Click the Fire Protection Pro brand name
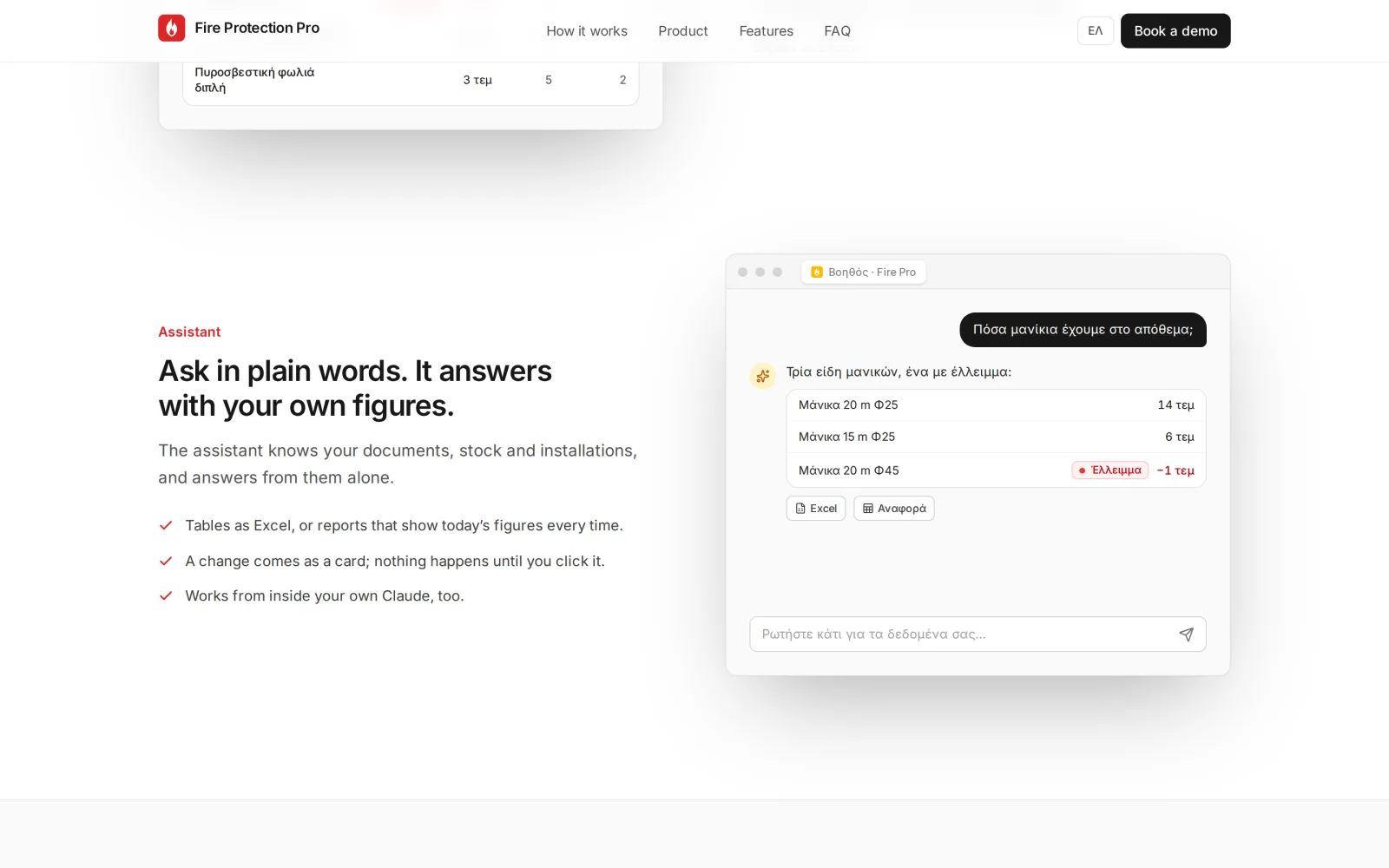 [x=257, y=28]
